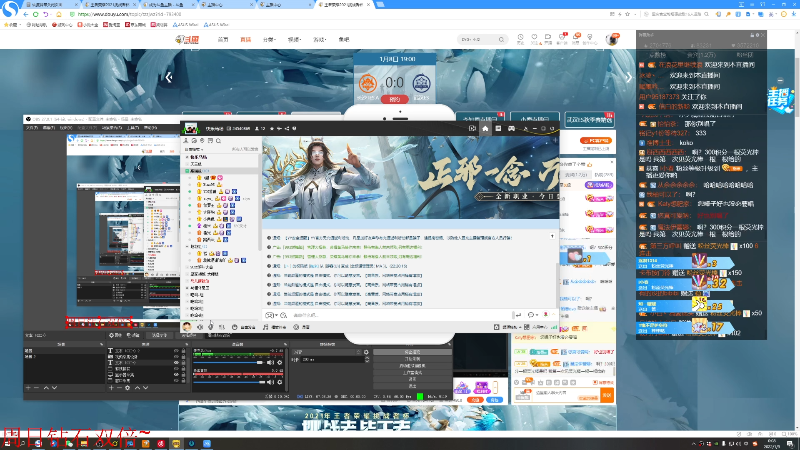The width and height of the screenshot is (800, 450).
Task: Toggle eye icon of third OBS source
Action: coord(176,362)
